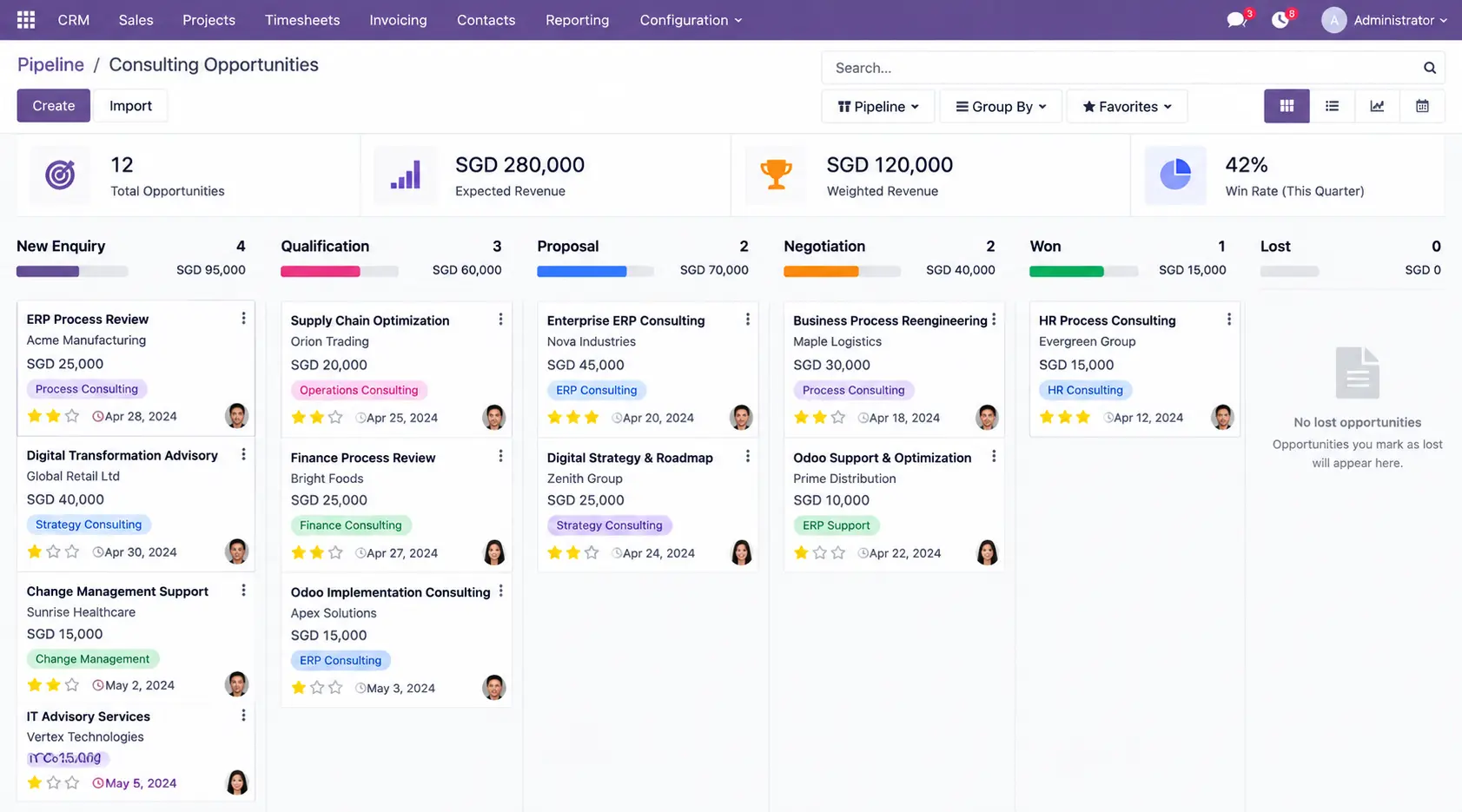Set second star priority on Digital Transformation Advisory
The image size is (1462, 812).
coord(53,551)
